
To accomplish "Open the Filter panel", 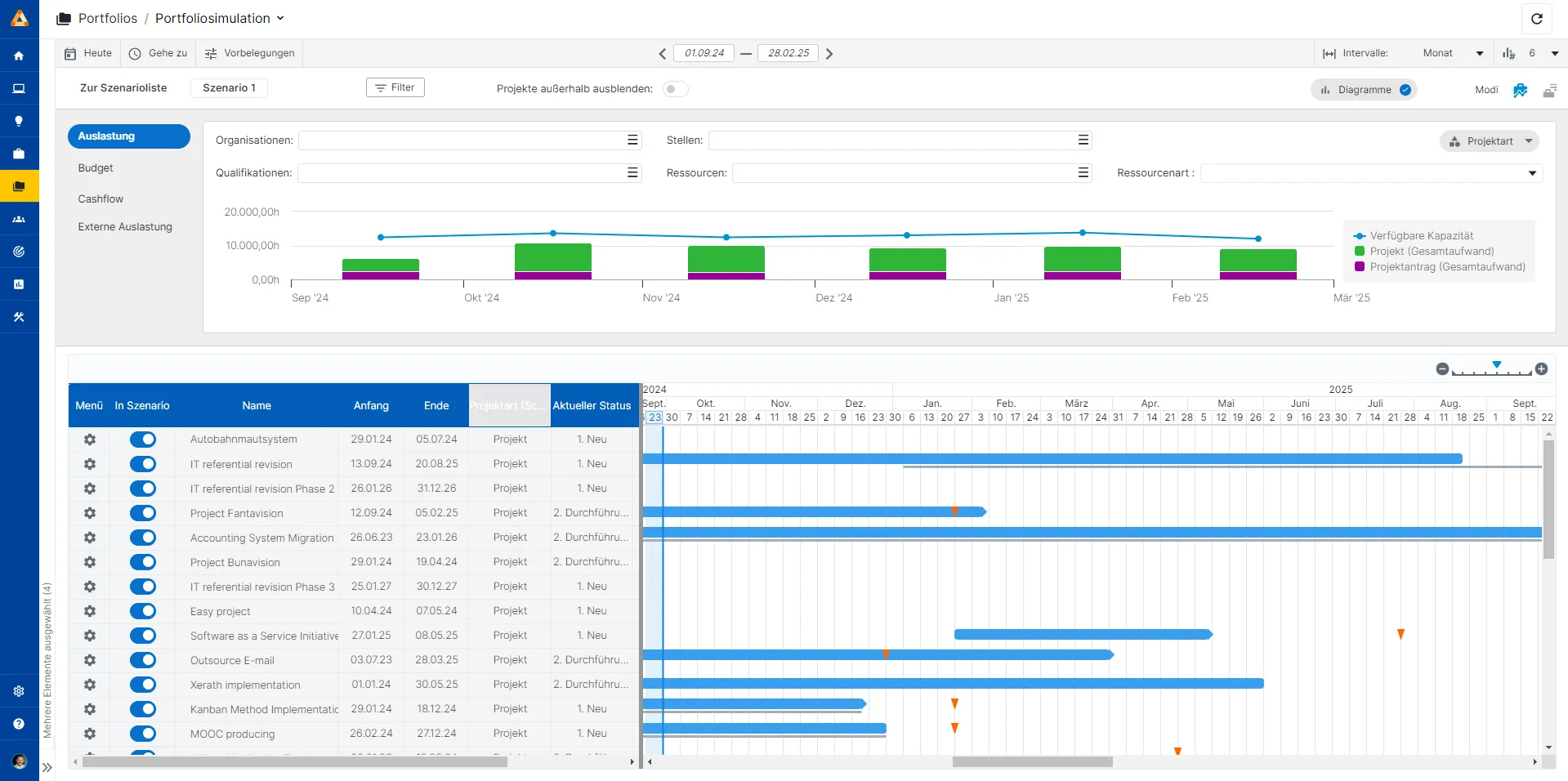I will 395,87.
